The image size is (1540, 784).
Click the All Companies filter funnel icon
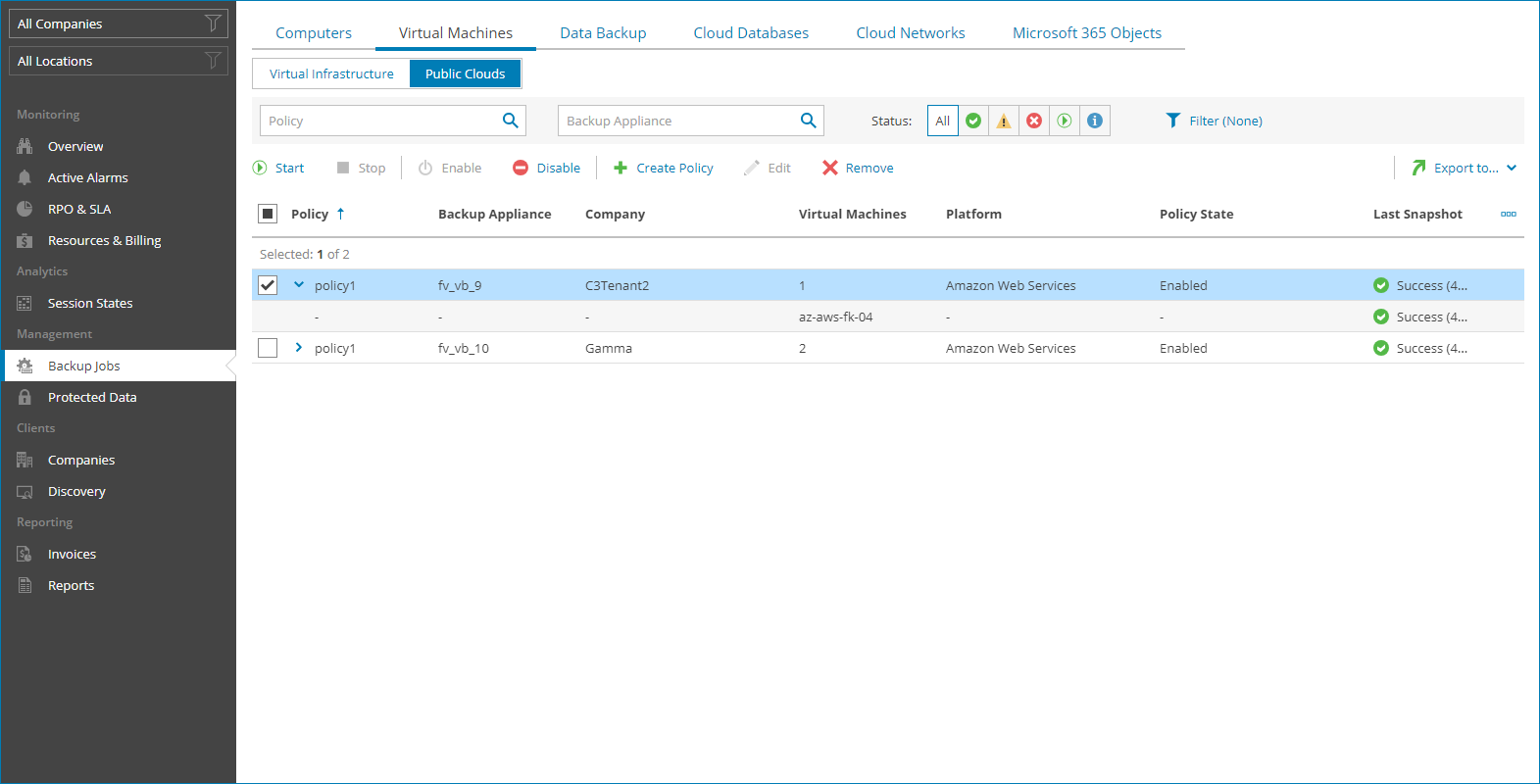coord(213,23)
